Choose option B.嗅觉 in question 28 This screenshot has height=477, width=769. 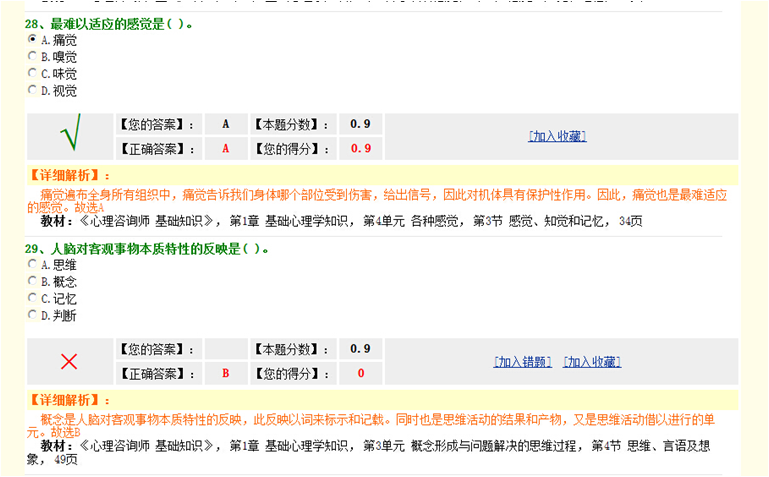point(33,56)
